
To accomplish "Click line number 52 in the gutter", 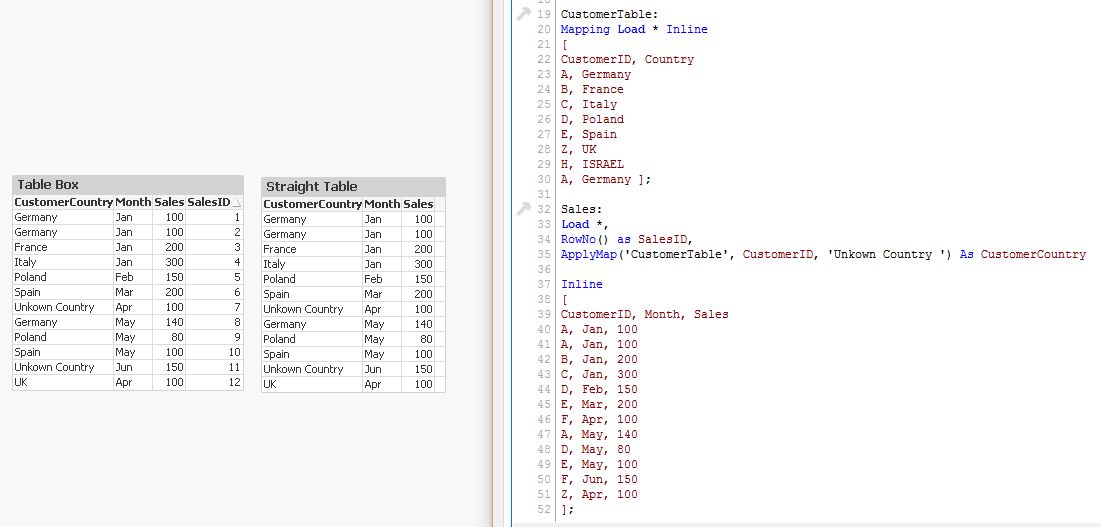I will pos(543,509).
